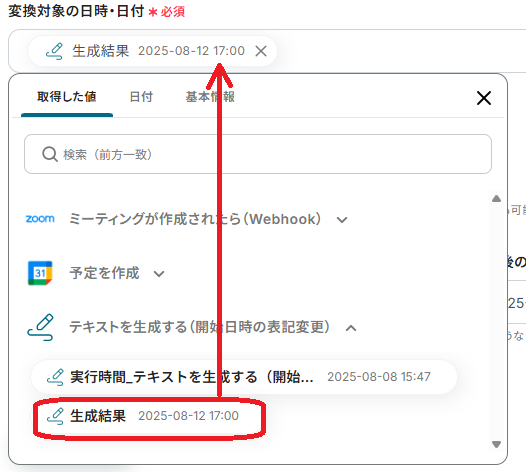
Task: Open the 基本情報 tab
Action: [x=210, y=97]
